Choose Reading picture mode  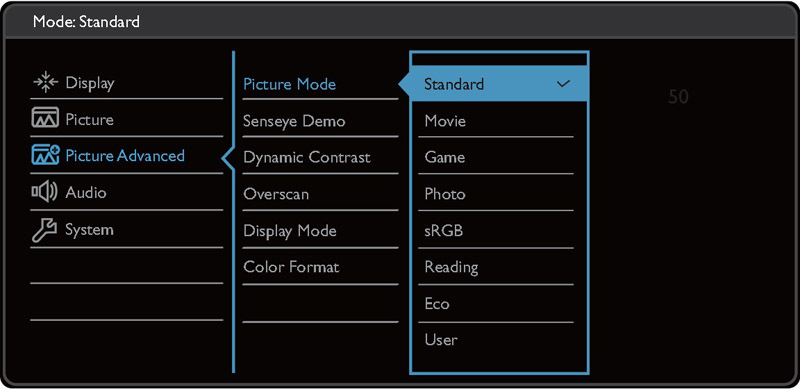click(x=496, y=267)
